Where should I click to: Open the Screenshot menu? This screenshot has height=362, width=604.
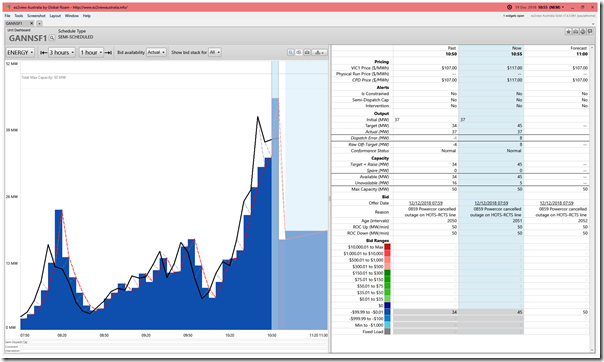[x=36, y=16]
